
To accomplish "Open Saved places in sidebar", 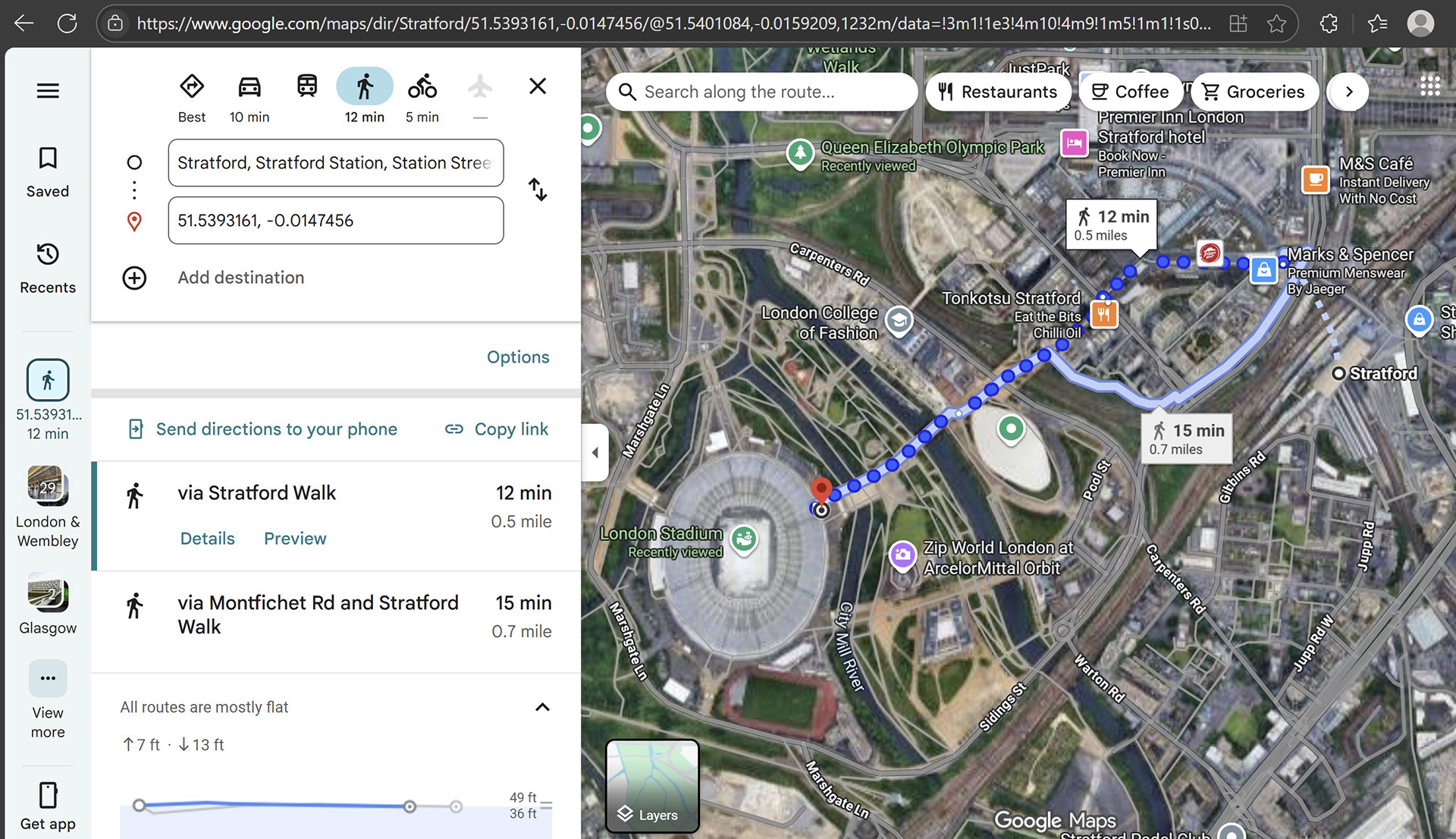I will [48, 172].
